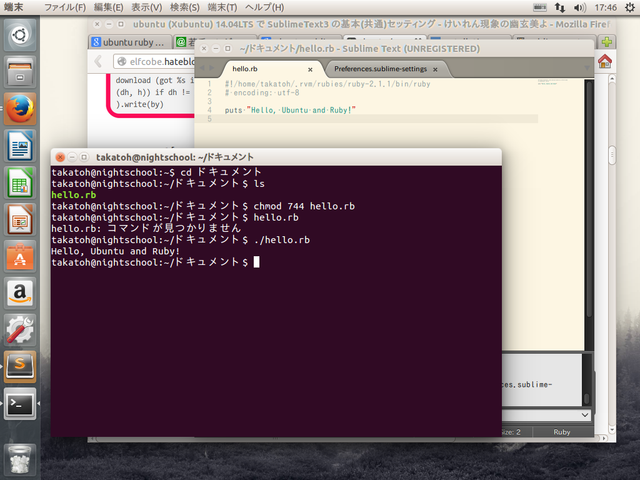Image resolution: width=640 pixels, height=480 pixels.
Task: Open the system gear session menu
Action: tap(630, 7)
